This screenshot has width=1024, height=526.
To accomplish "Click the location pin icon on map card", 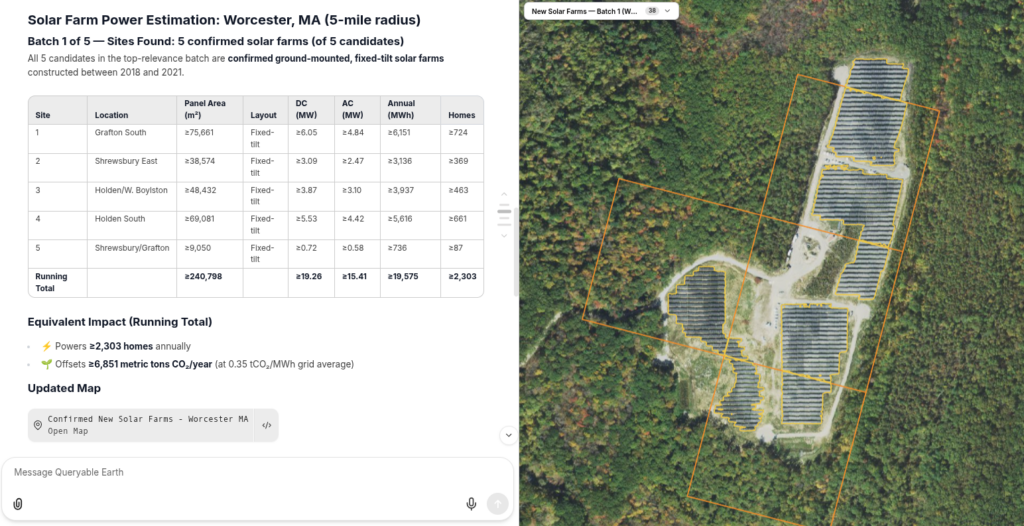I will click(x=38, y=425).
